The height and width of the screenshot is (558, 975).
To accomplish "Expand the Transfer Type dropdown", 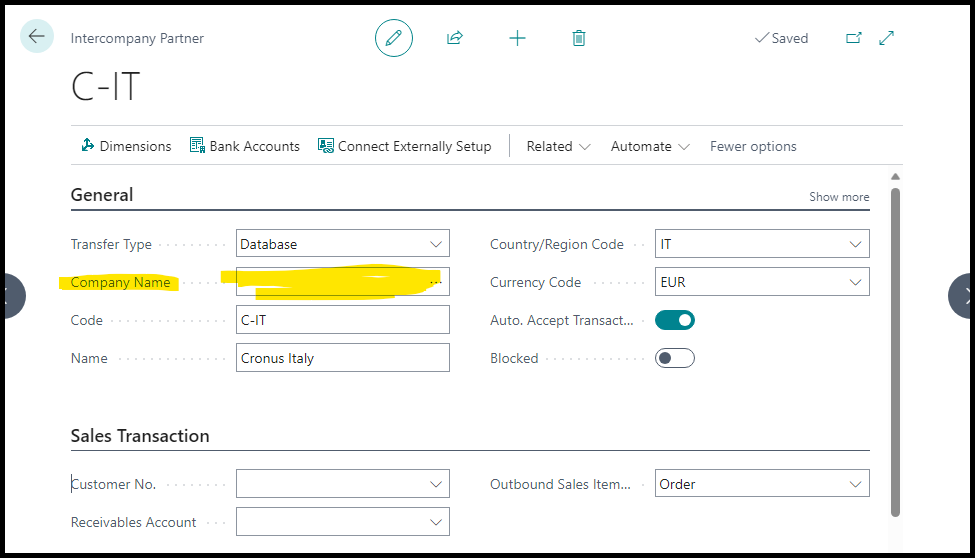I will pos(435,244).
